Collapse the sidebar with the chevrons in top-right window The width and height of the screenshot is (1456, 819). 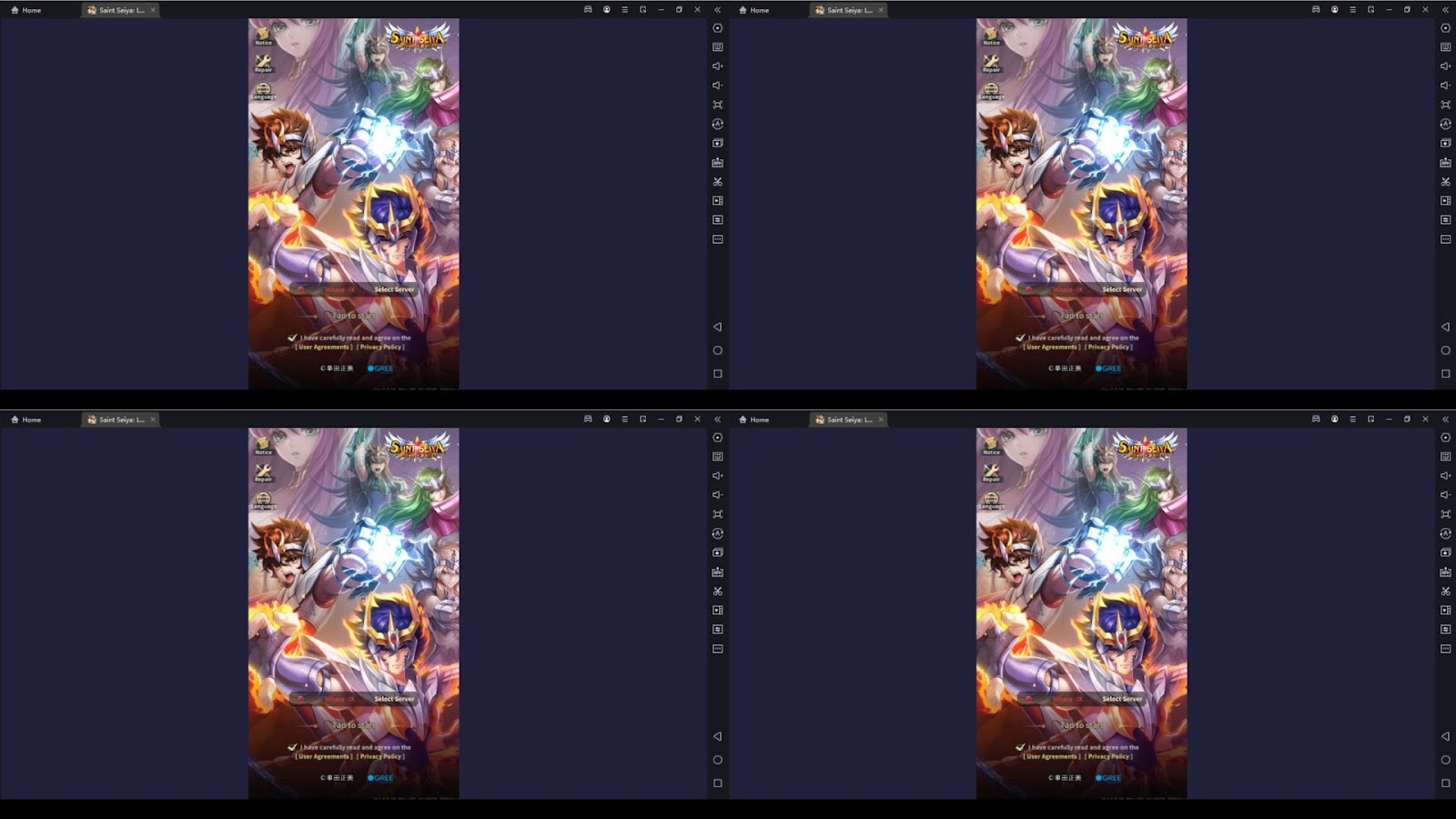[1446, 10]
